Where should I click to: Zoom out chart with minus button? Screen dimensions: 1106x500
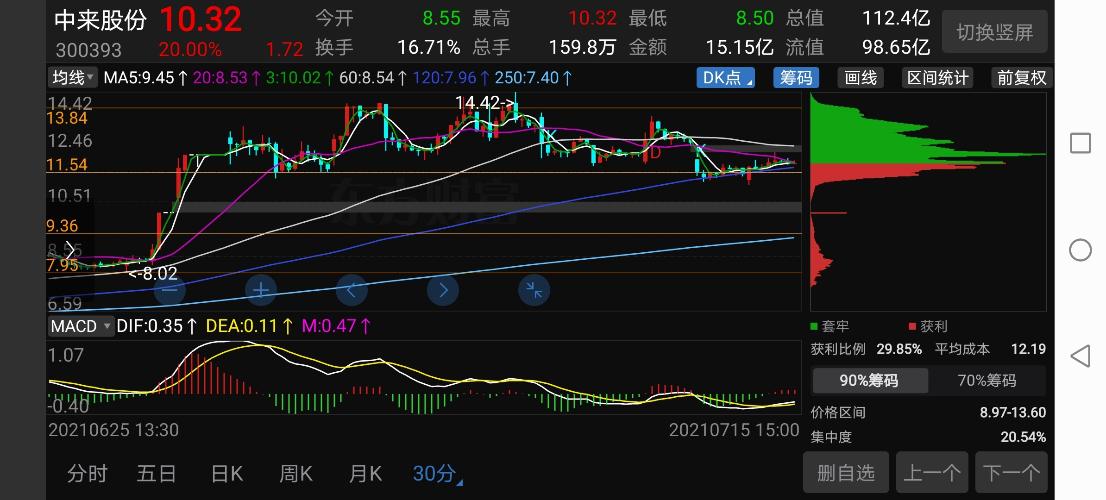pyautogui.click(x=170, y=290)
